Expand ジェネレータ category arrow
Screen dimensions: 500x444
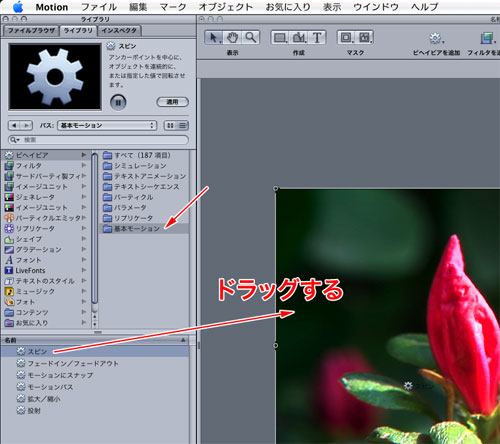point(84,197)
